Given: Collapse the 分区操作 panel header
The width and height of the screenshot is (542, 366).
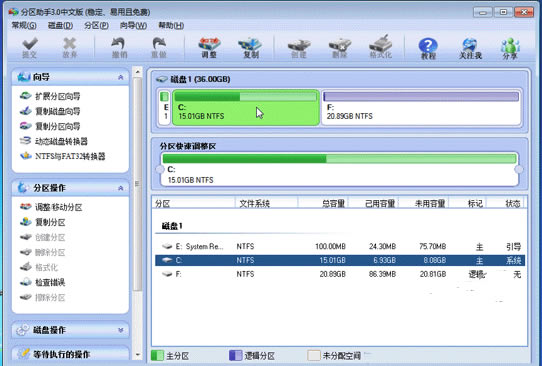Looking at the screenshot, I should [x=120, y=188].
